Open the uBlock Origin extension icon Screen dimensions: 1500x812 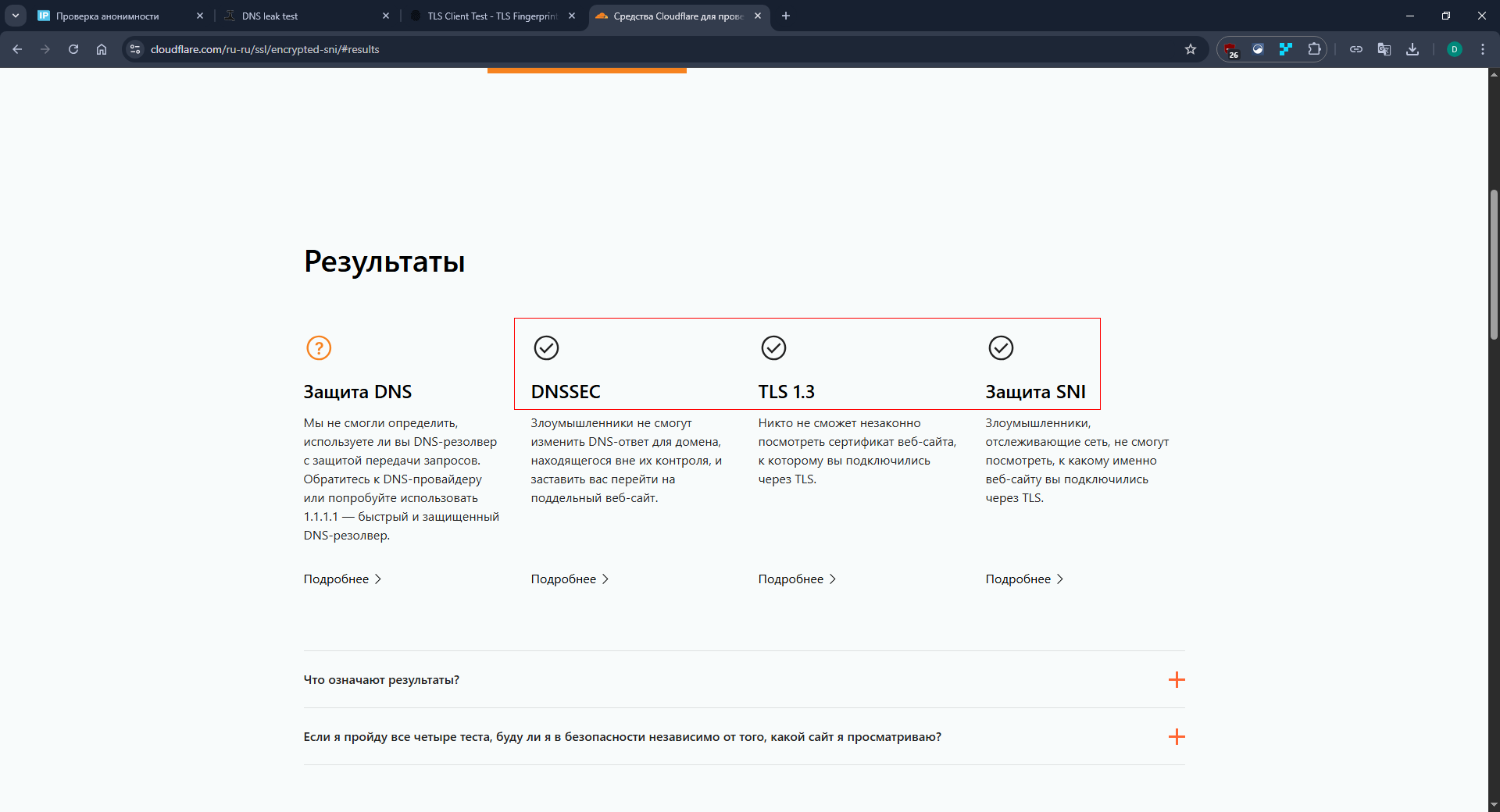[x=1231, y=49]
